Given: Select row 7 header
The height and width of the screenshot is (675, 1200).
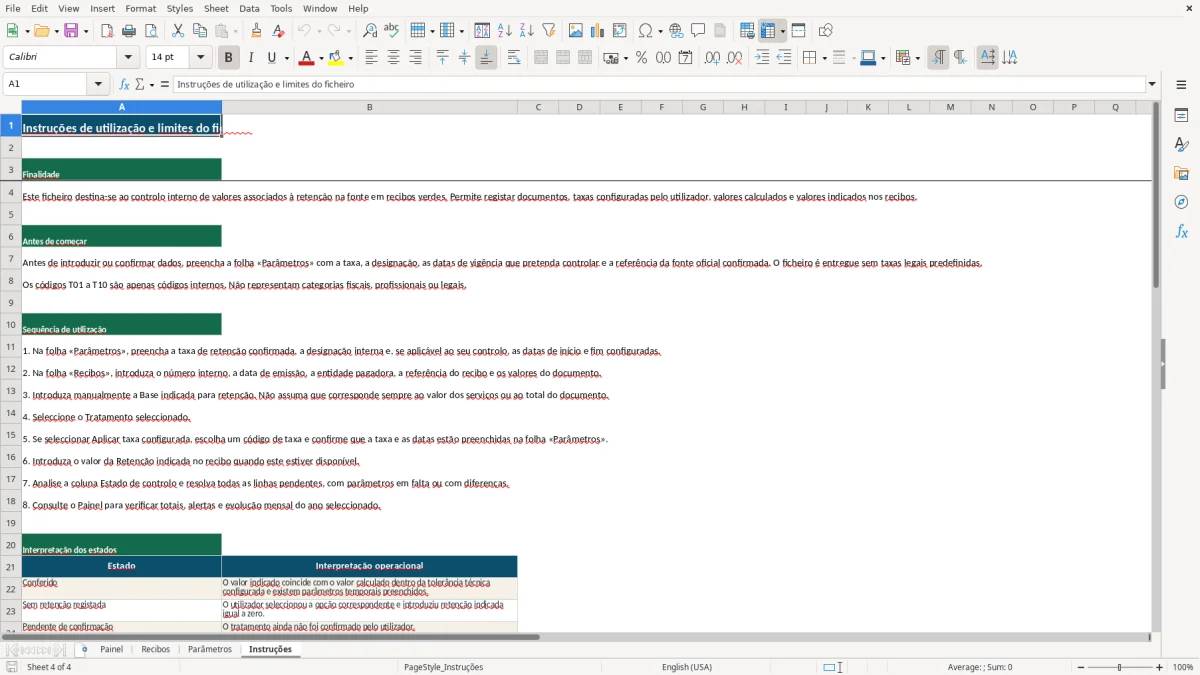Looking at the screenshot, I should click(x=11, y=259).
